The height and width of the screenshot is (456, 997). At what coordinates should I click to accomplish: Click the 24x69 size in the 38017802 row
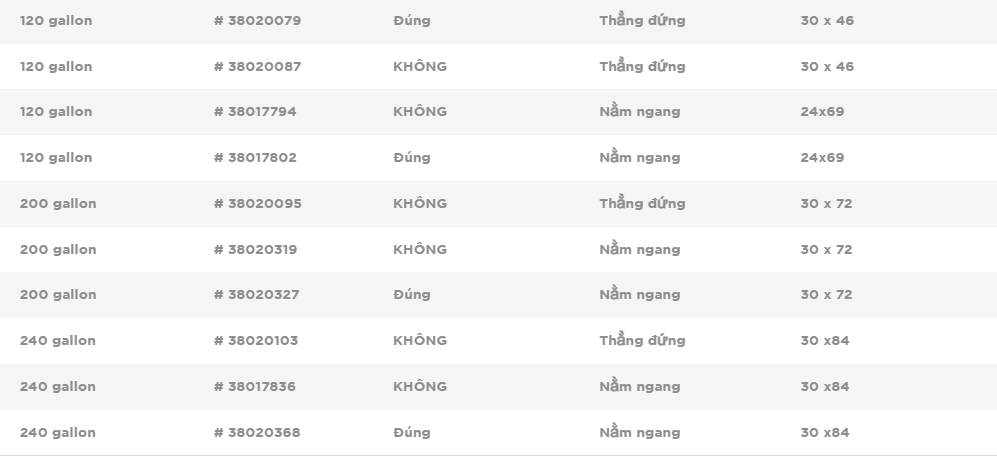point(822,157)
